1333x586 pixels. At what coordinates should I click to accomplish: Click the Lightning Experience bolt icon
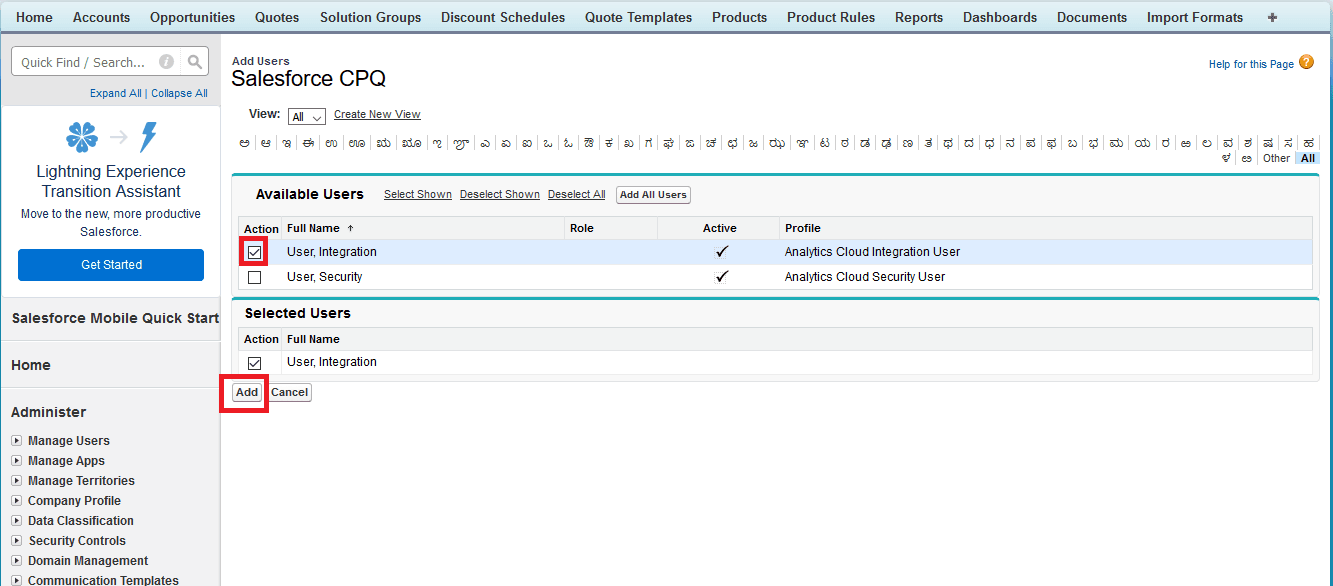click(x=149, y=137)
